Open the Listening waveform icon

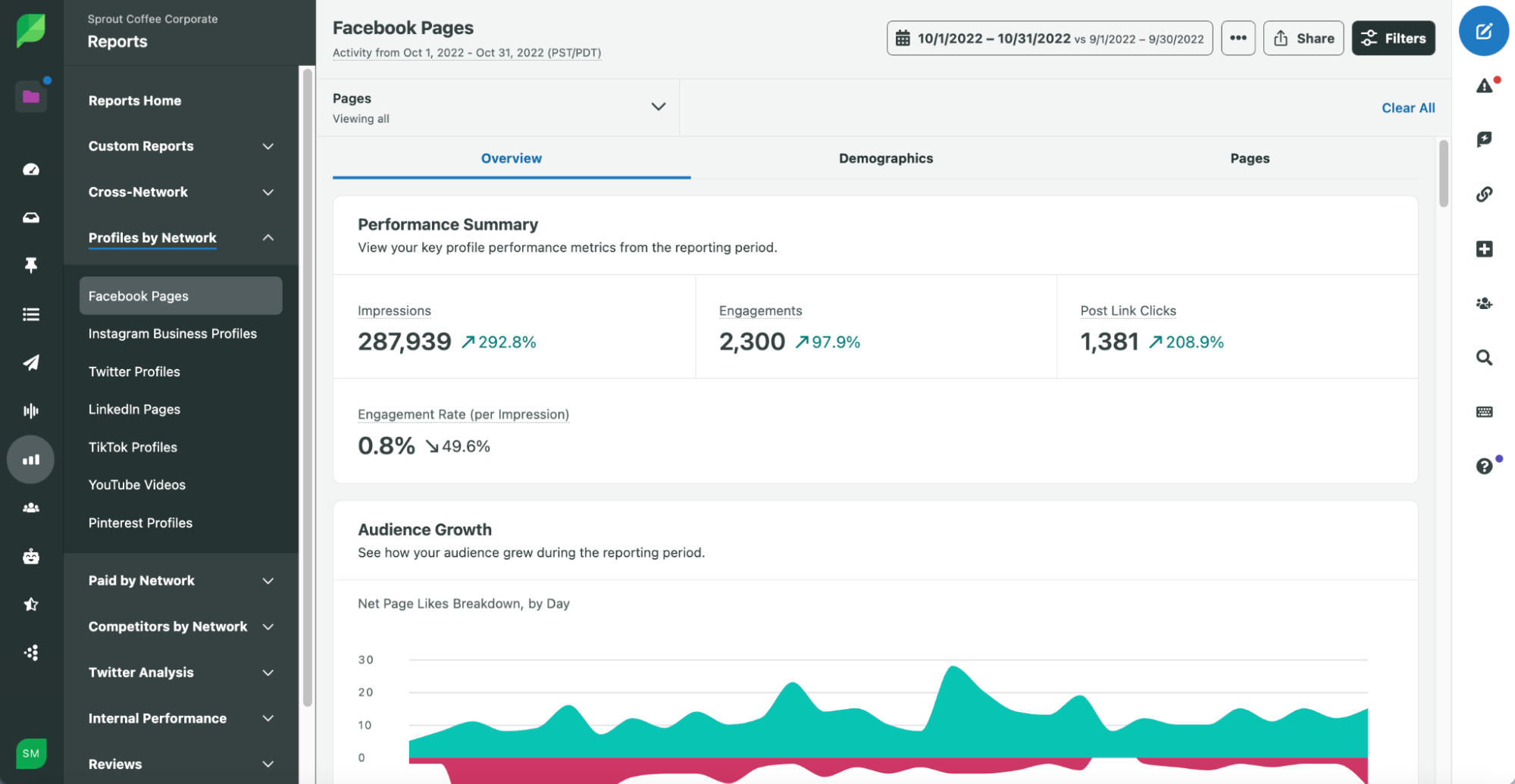[x=30, y=410]
